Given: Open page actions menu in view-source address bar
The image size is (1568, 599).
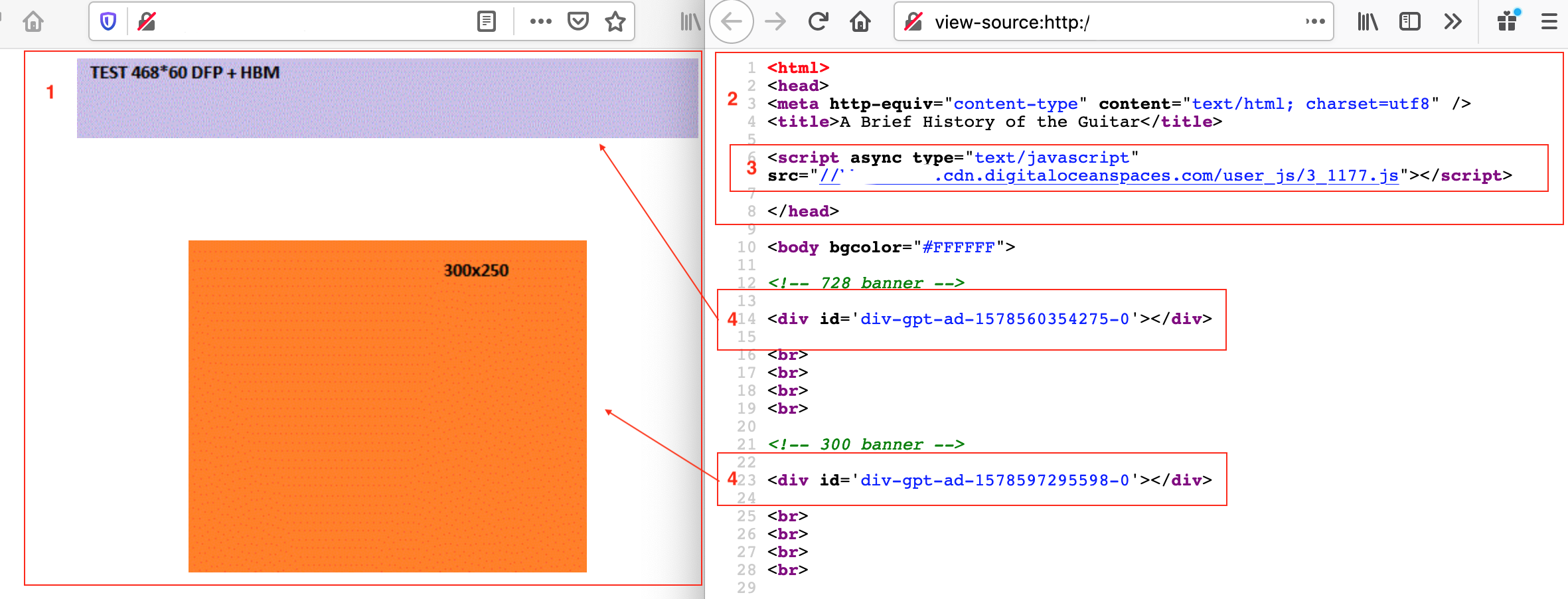Looking at the screenshot, I should click(x=1314, y=22).
